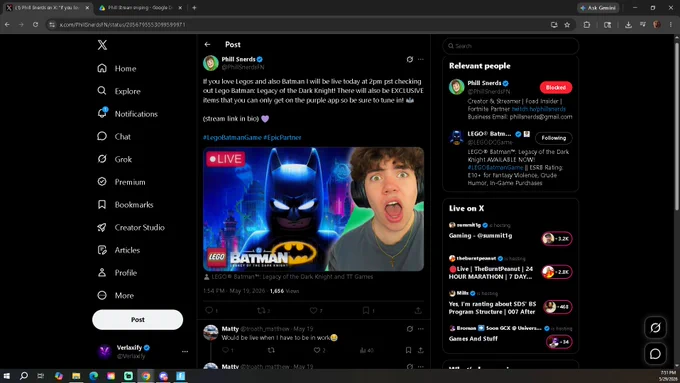Open #EpicPartner hashtag
Image resolution: width=680 pixels, height=383 pixels.
click(282, 137)
